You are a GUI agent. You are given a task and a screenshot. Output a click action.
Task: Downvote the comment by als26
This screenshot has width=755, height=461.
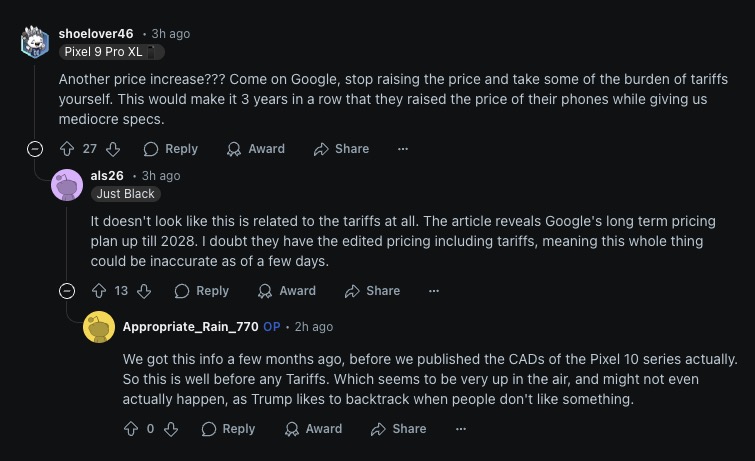click(x=144, y=291)
